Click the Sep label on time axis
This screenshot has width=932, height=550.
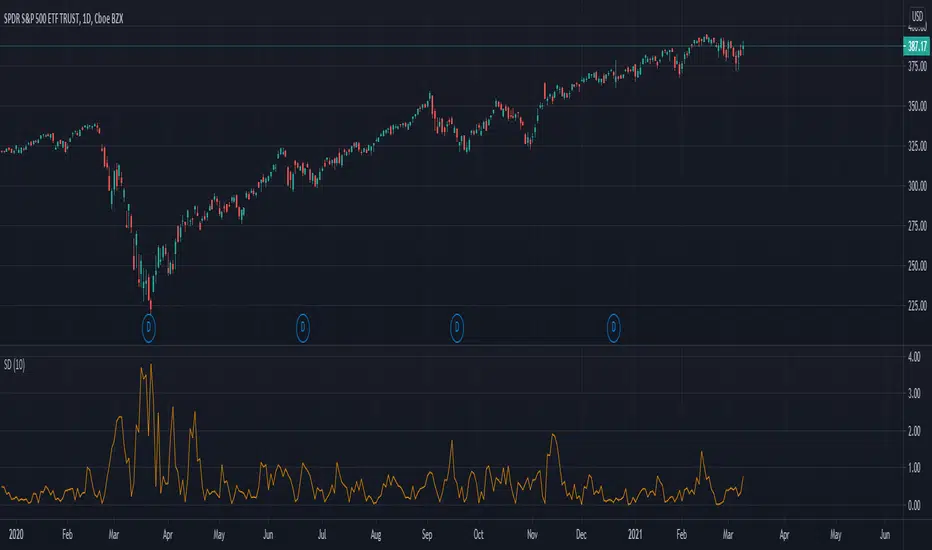click(x=427, y=535)
